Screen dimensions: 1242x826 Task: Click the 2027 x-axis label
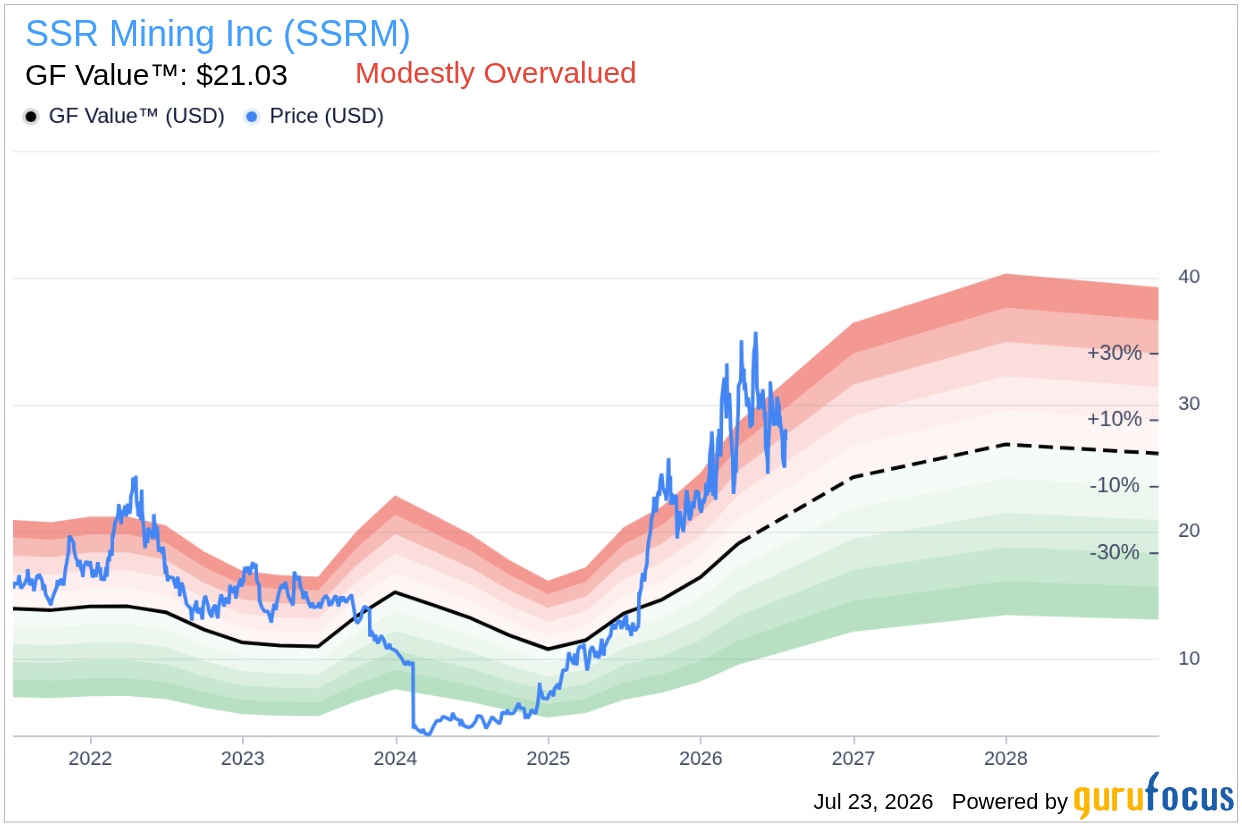(854, 757)
